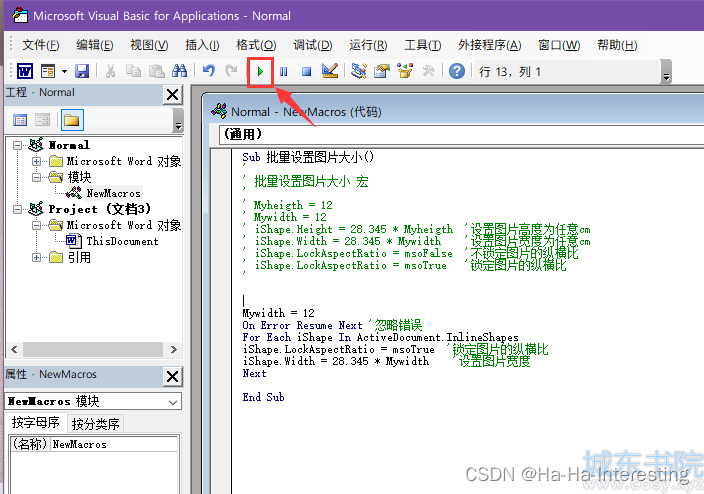Viewport: 704px width, 494px height.
Task: Open the 编辑(E) menu
Action: pos(95,45)
